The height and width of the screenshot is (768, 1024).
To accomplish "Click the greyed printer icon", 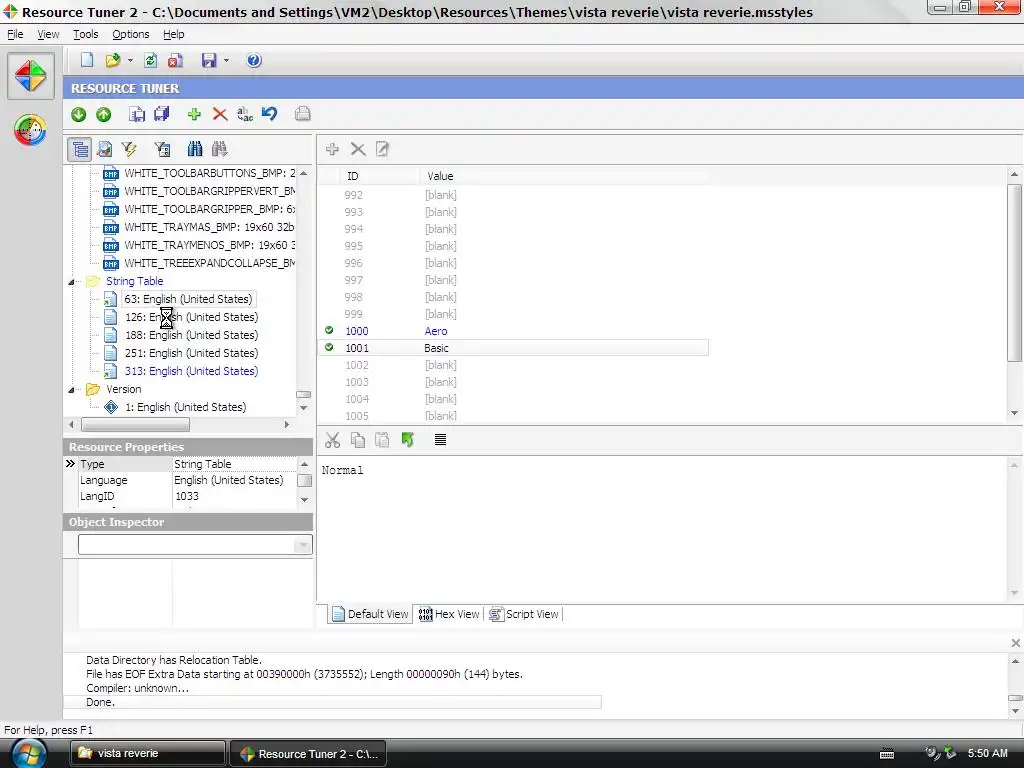I will click(x=302, y=114).
